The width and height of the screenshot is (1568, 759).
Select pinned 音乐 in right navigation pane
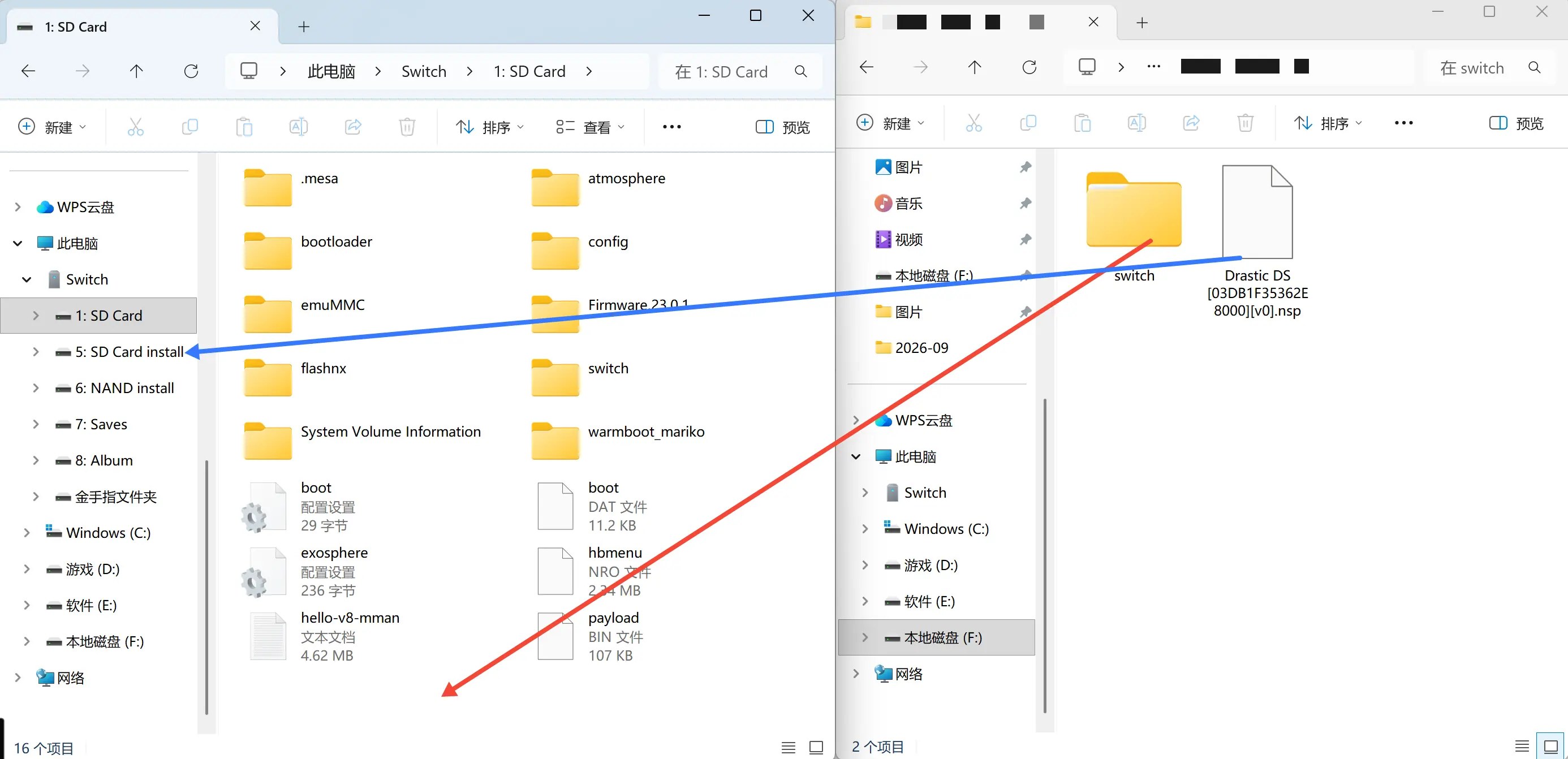[x=909, y=203]
